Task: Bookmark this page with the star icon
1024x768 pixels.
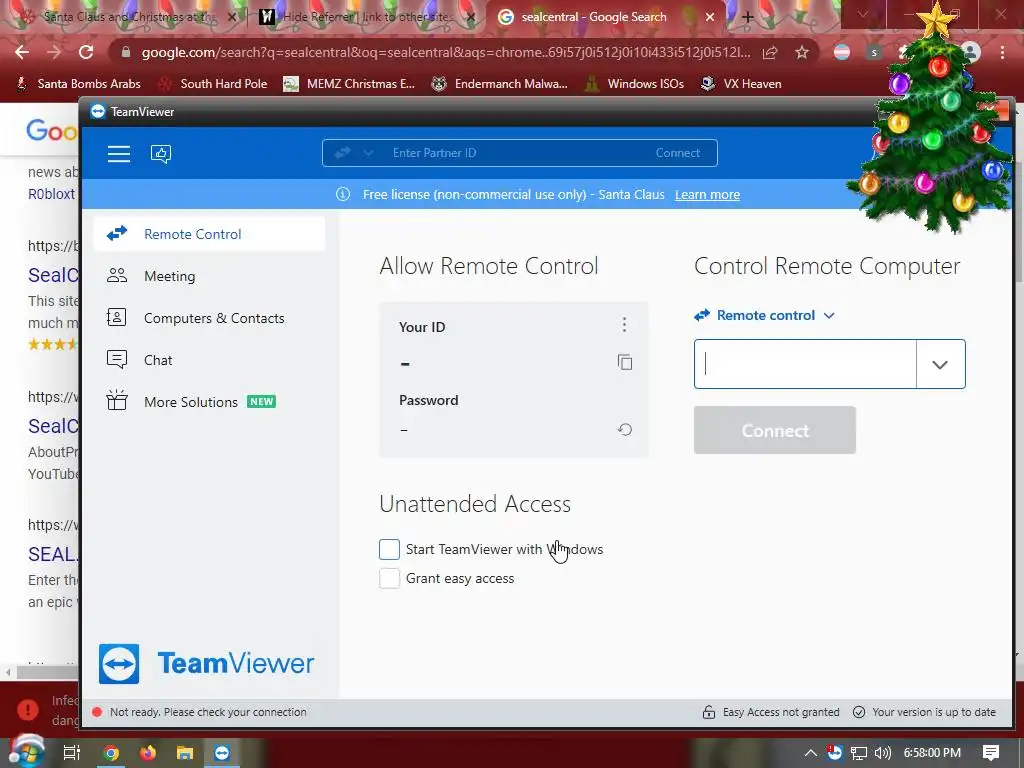Action: (802, 52)
